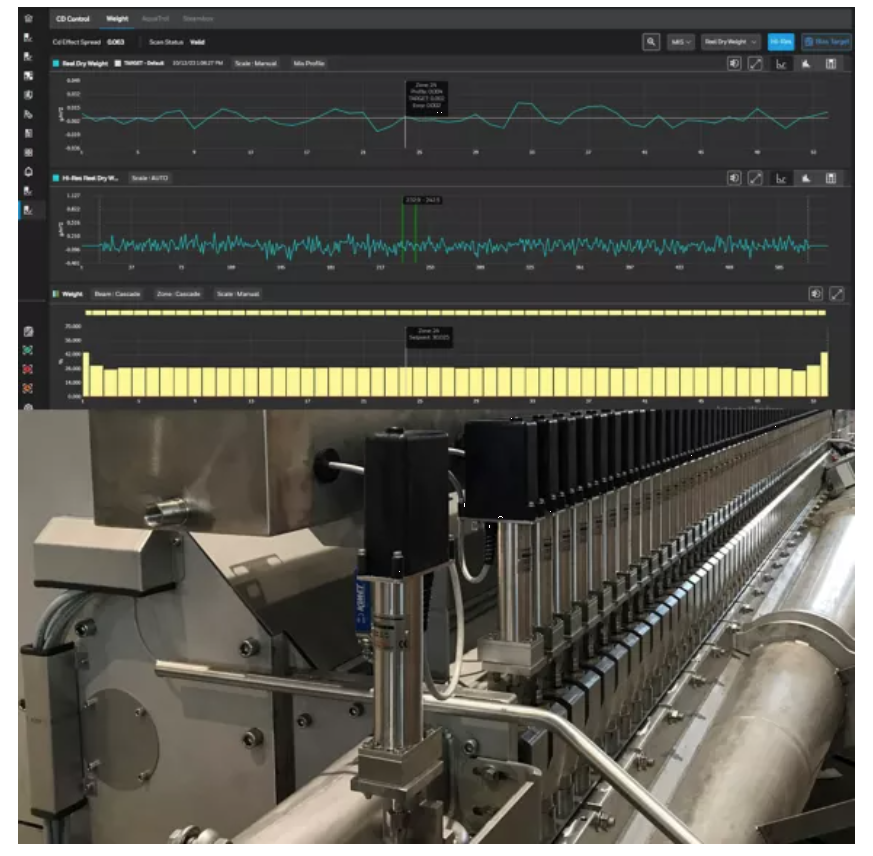Click the Real Dry Weight teal legend swatch
The image size is (873, 856).
point(55,63)
